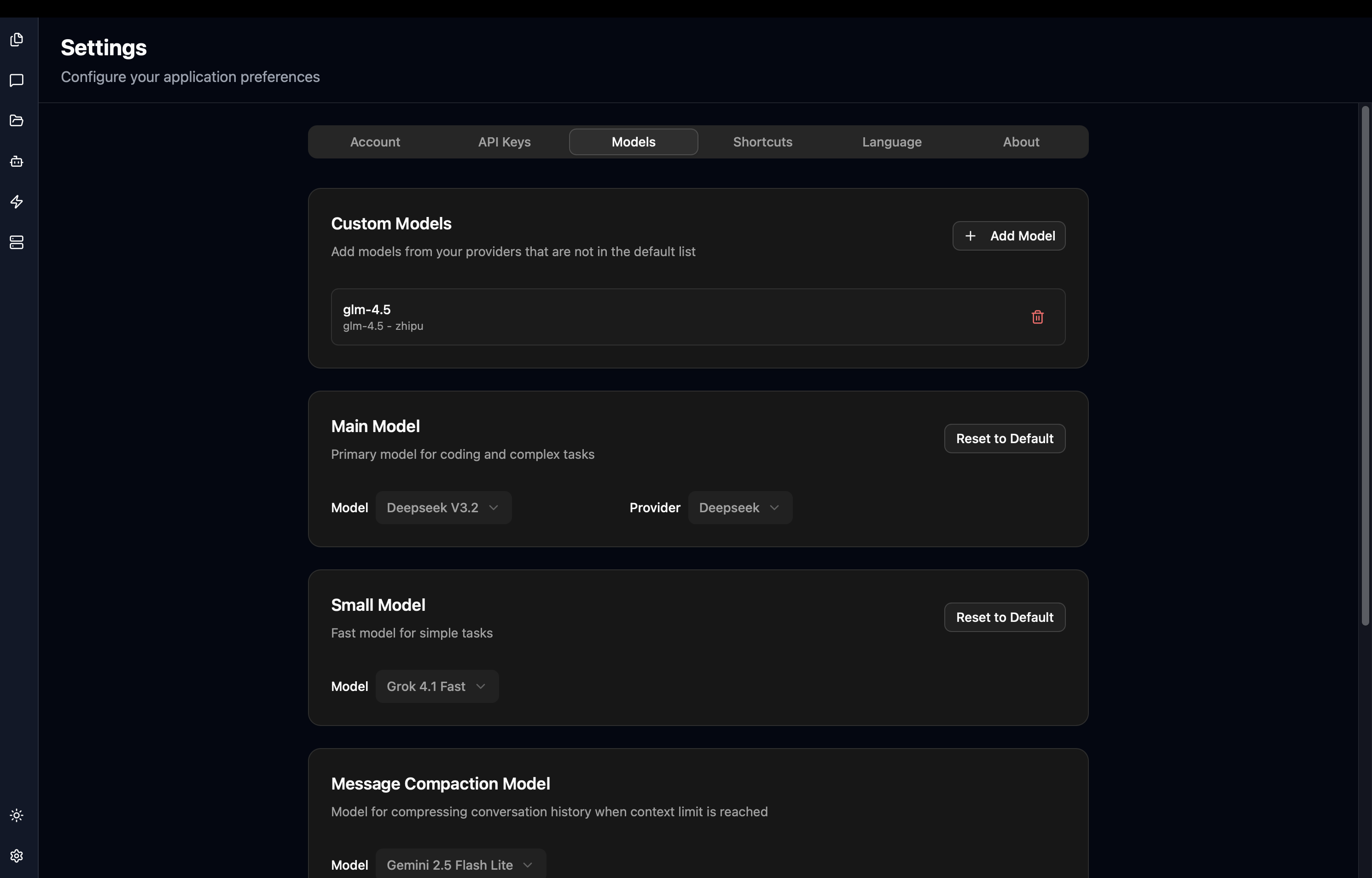Select the lightning bolt icon in sidebar
Viewport: 1372px width, 878px height.
tap(17, 202)
